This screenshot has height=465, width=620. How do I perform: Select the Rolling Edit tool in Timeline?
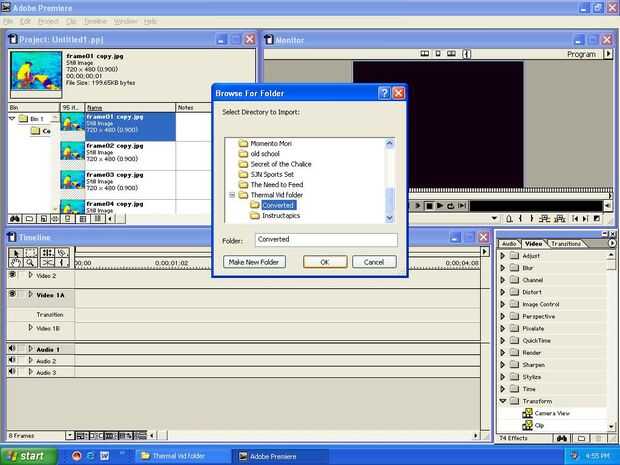tap(47, 253)
